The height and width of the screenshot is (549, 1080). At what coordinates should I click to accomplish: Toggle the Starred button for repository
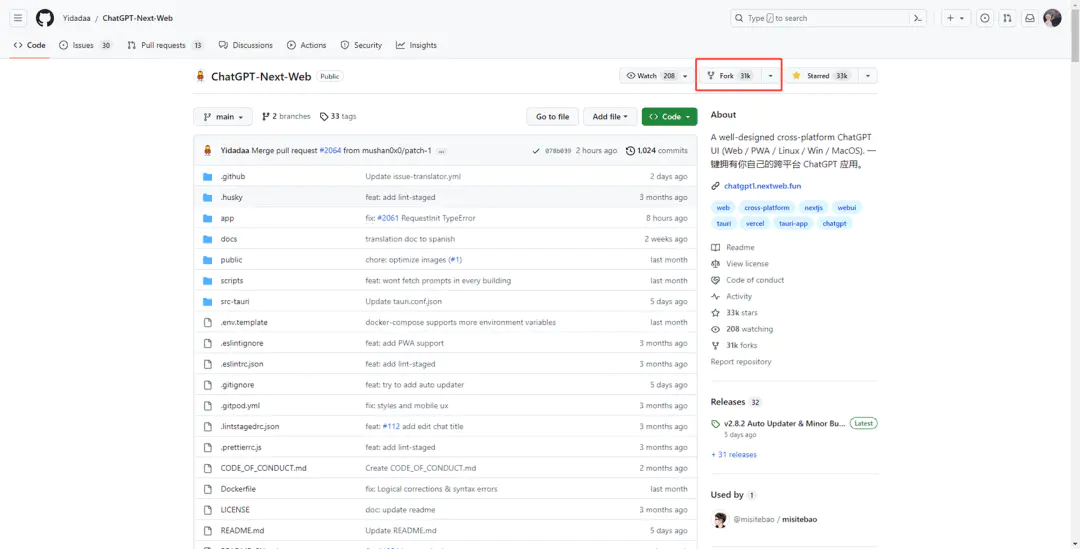coord(820,76)
